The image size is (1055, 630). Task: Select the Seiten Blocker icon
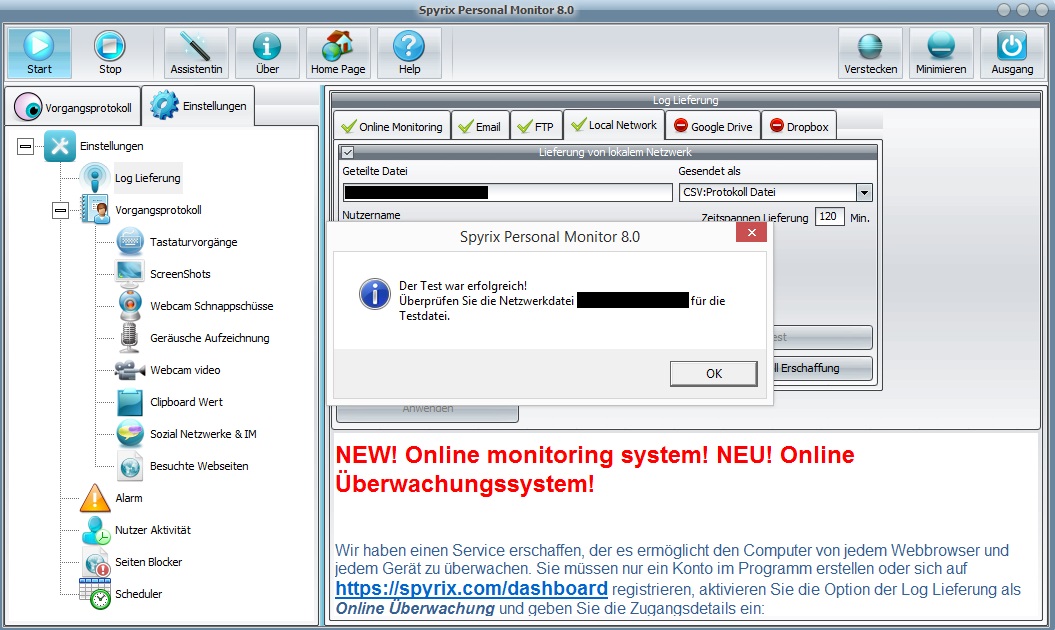(x=96, y=562)
